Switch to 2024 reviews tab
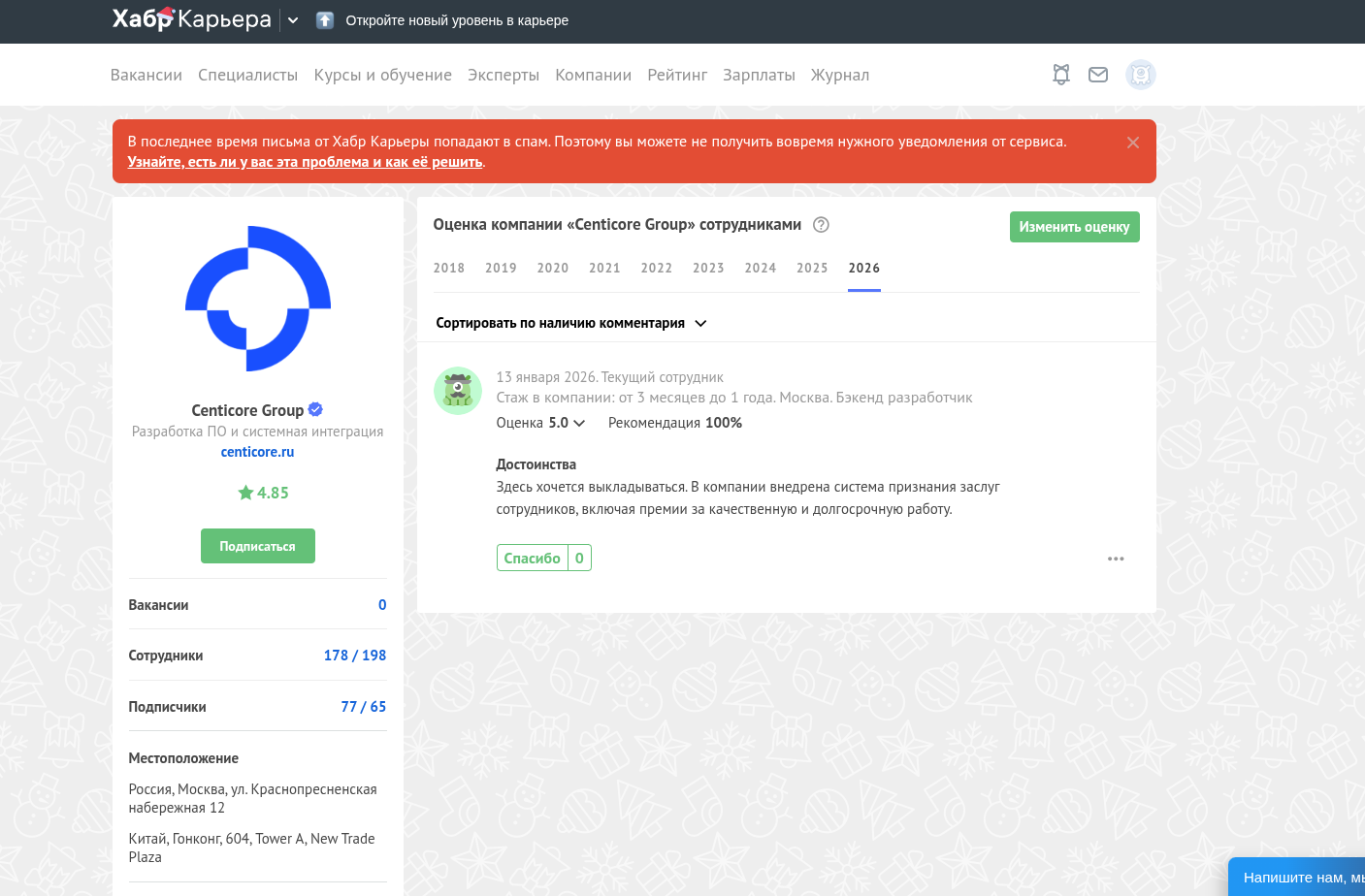This screenshot has width=1365, height=896. (x=761, y=268)
